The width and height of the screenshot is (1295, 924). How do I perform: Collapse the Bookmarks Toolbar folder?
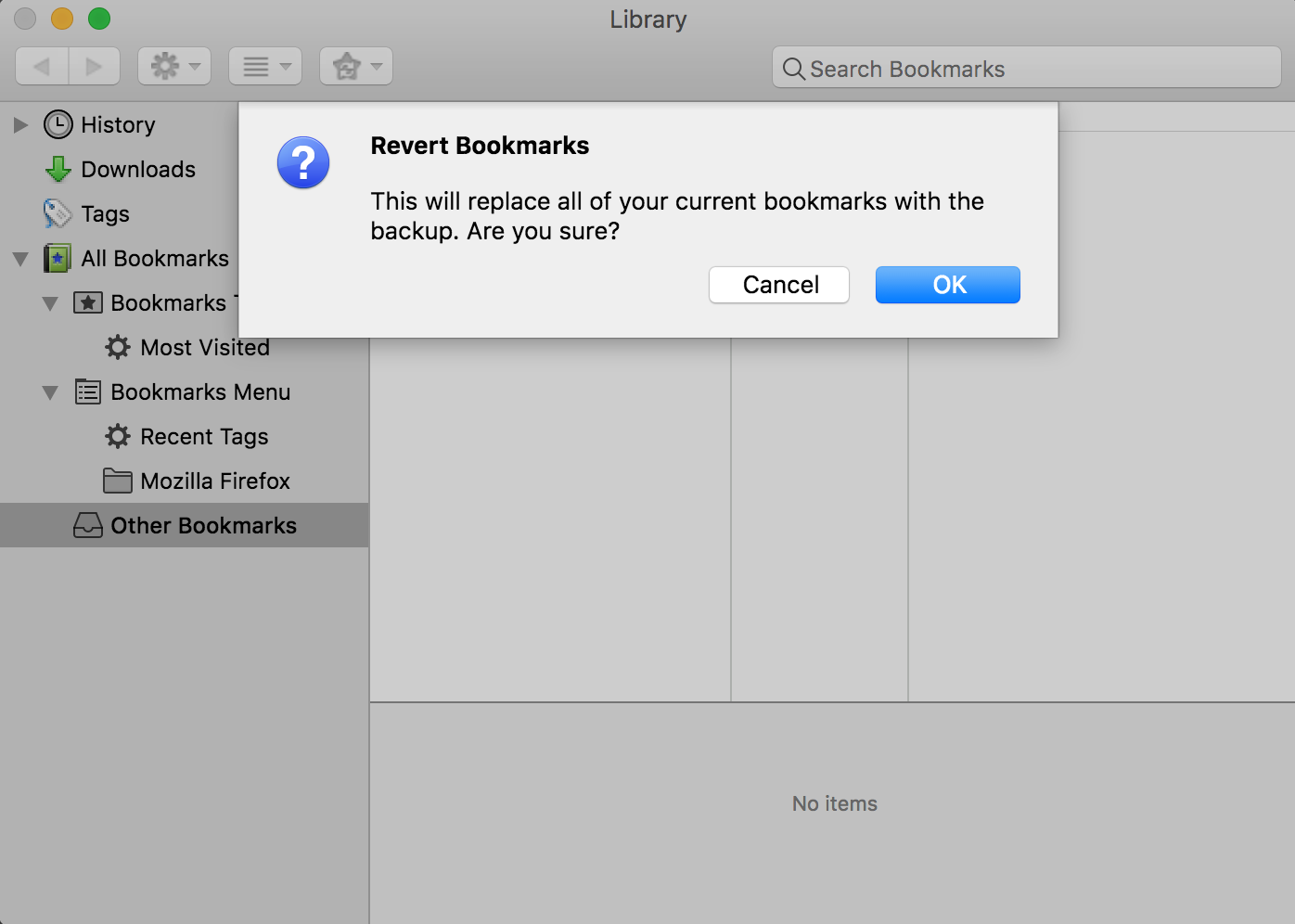click(x=50, y=303)
